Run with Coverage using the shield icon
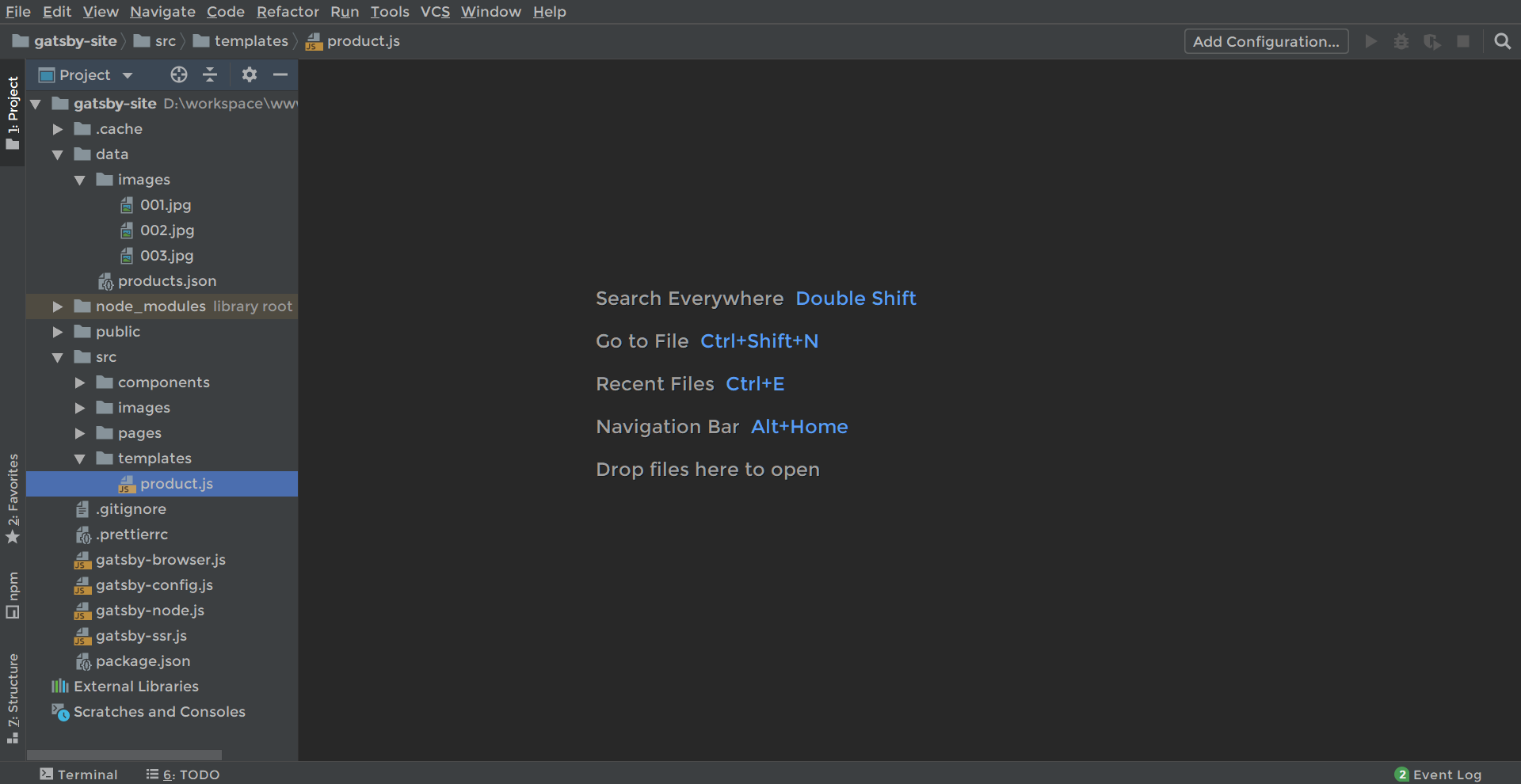This screenshot has height=784, width=1521. (x=1432, y=41)
